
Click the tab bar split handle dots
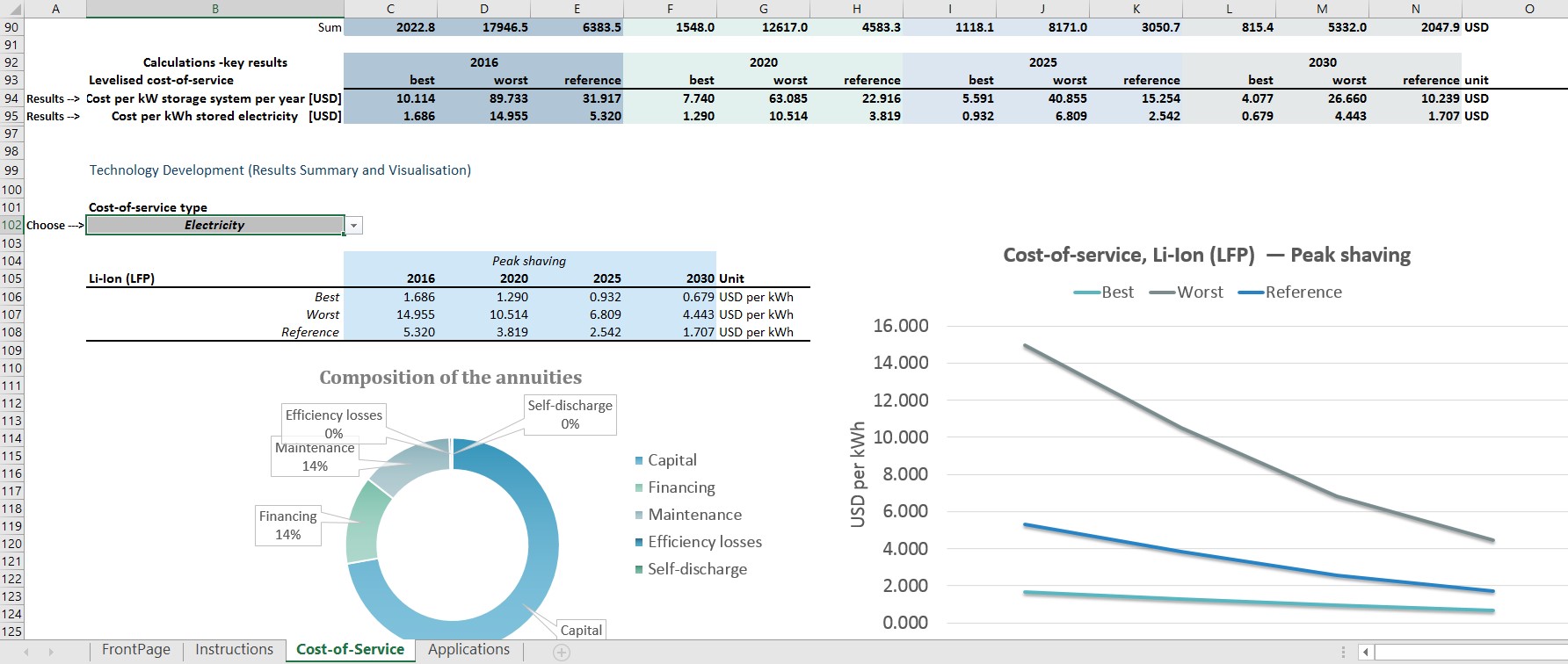[x=1343, y=653]
